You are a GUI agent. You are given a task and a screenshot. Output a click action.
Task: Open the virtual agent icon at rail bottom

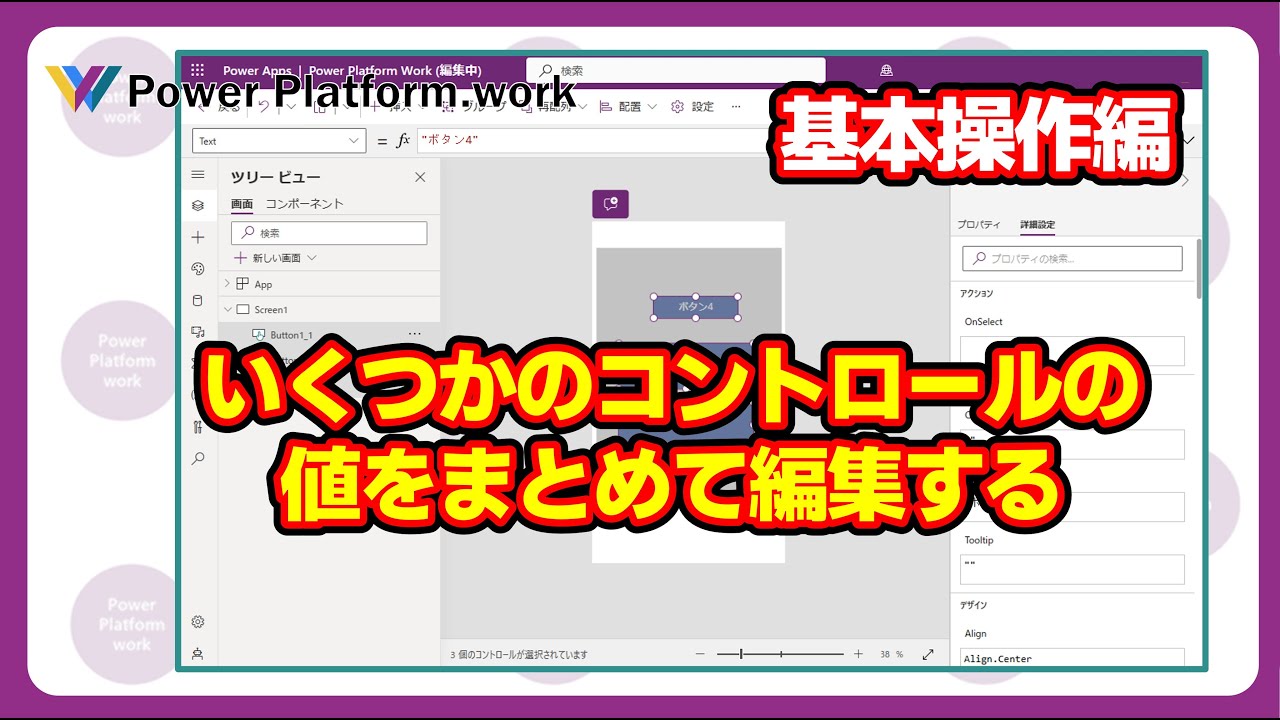pos(198,654)
